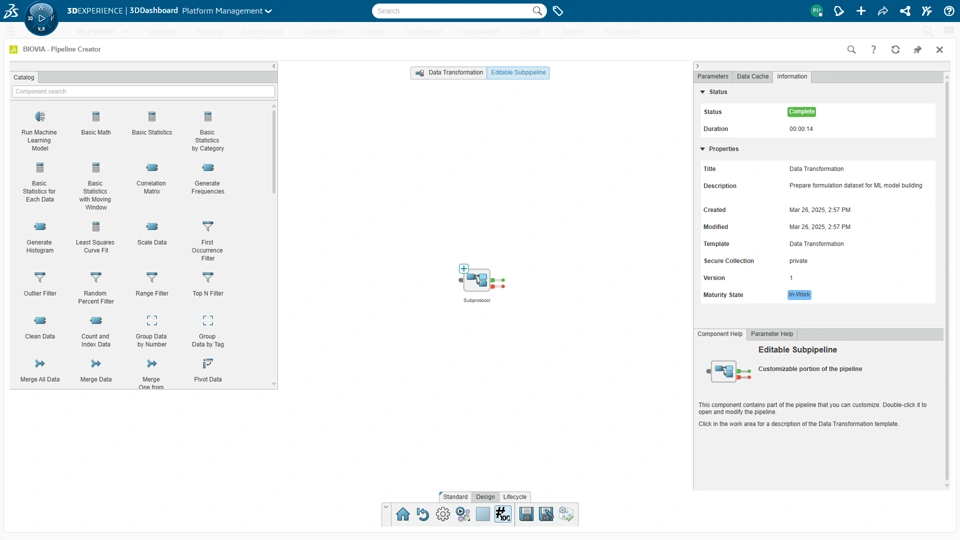Collapse the right information panel

[697, 66]
